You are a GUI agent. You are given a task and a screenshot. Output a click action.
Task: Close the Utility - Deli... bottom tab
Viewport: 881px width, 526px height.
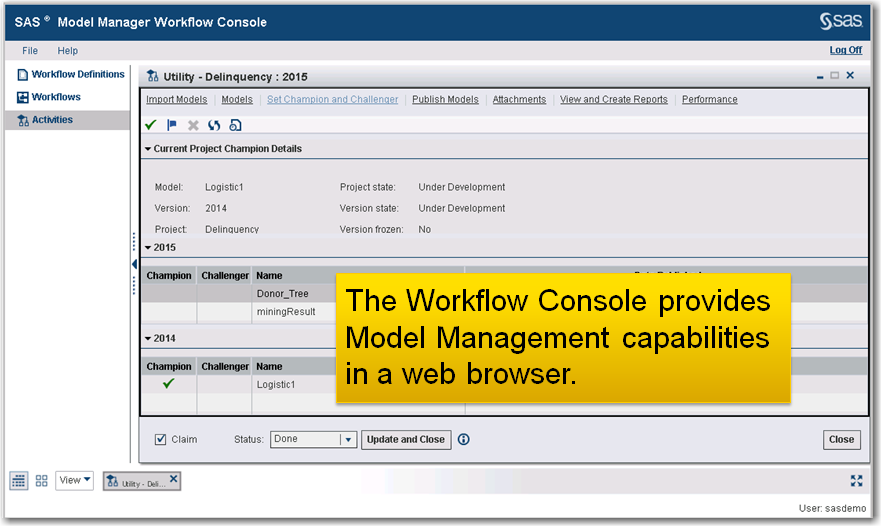(x=174, y=479)
